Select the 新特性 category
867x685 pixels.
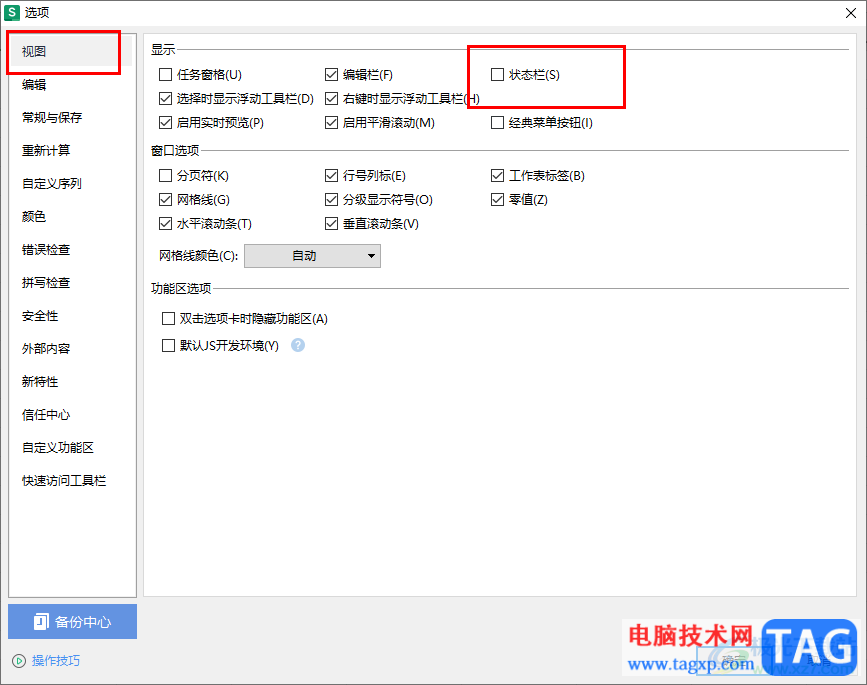click(x=70, y=381)
